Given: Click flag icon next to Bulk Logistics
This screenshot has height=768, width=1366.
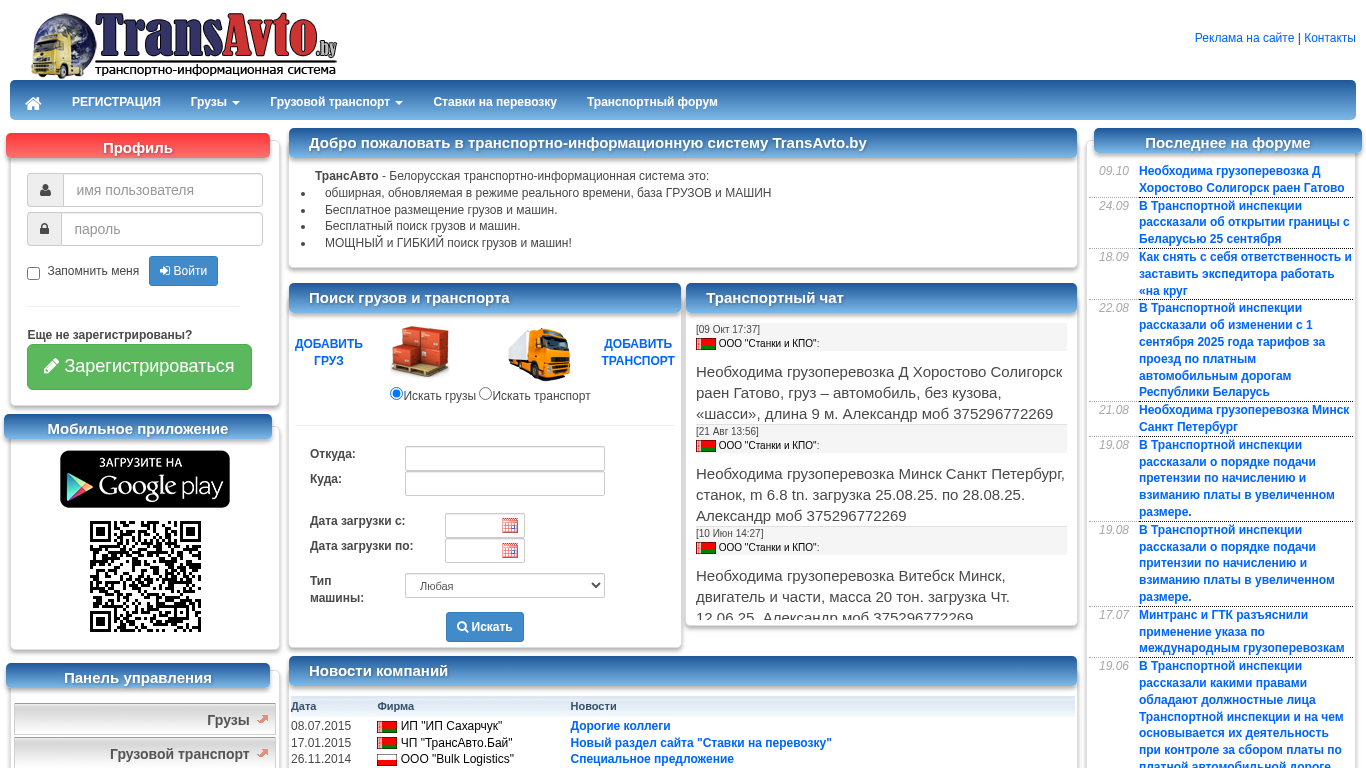Looking at the screenshot, I should (387, 760).
